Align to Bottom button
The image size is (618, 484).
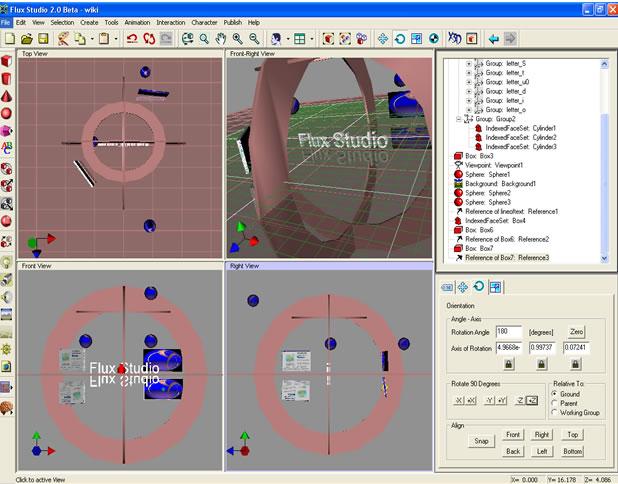[573, 451]
